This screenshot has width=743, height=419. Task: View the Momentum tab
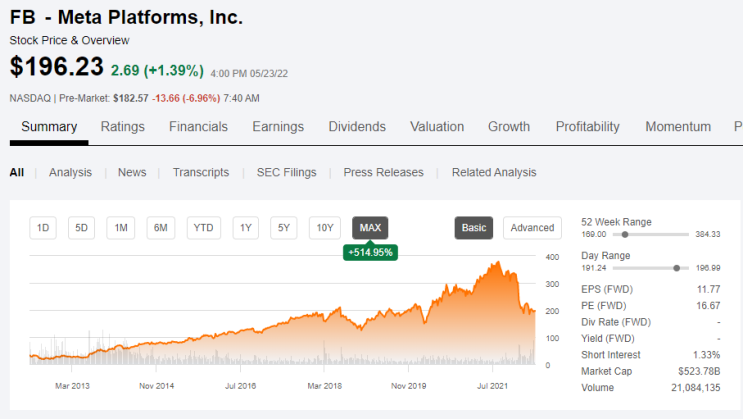click(678, 127)
